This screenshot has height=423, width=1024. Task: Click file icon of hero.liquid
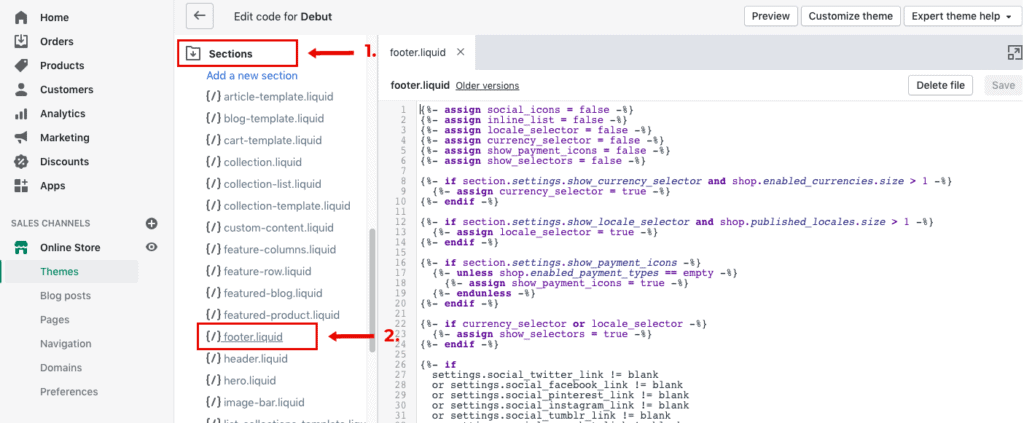pyautogui.click(x=213, y=381)
